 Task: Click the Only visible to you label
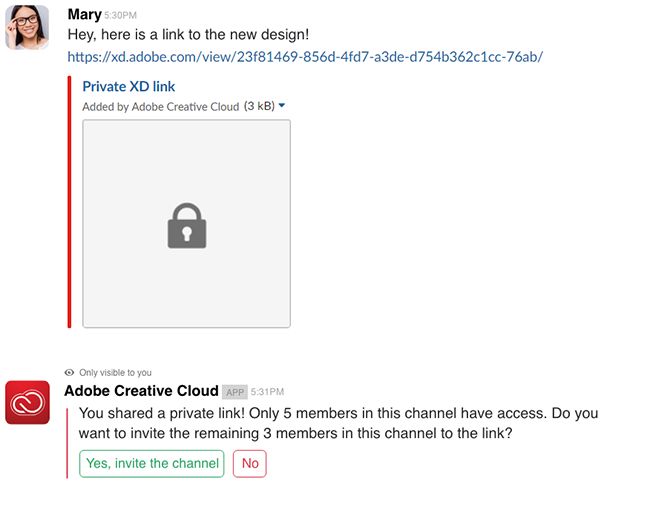point(116,372)
